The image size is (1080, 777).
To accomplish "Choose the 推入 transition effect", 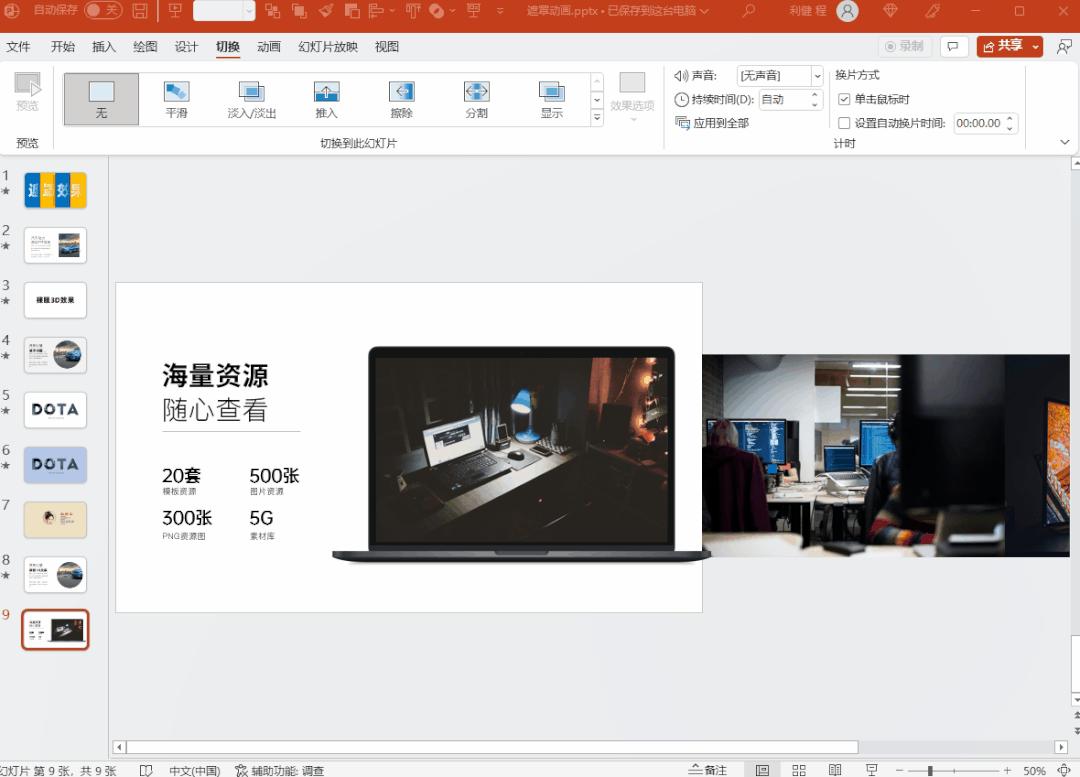I will (x=326, y=99).
